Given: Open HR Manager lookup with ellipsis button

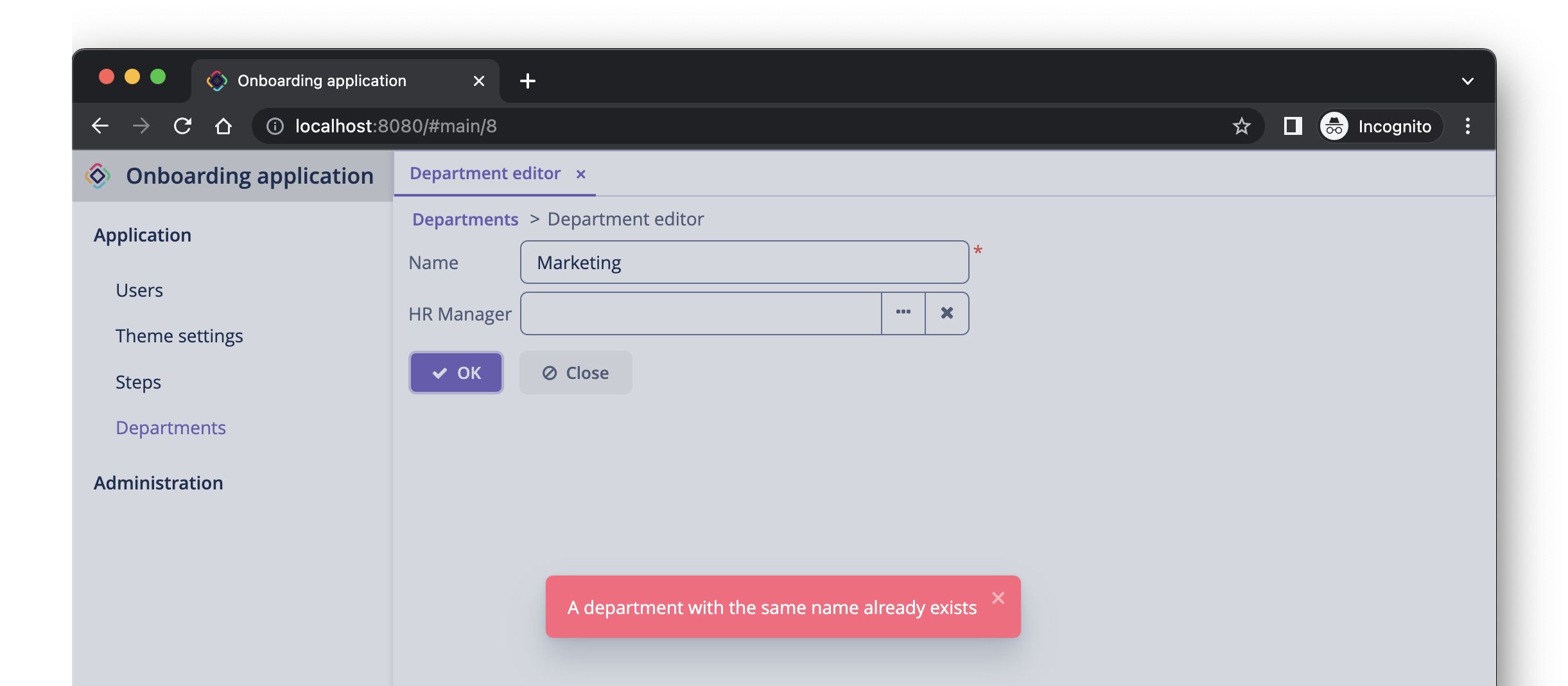Looking at the screenshot, I should 903,313.
